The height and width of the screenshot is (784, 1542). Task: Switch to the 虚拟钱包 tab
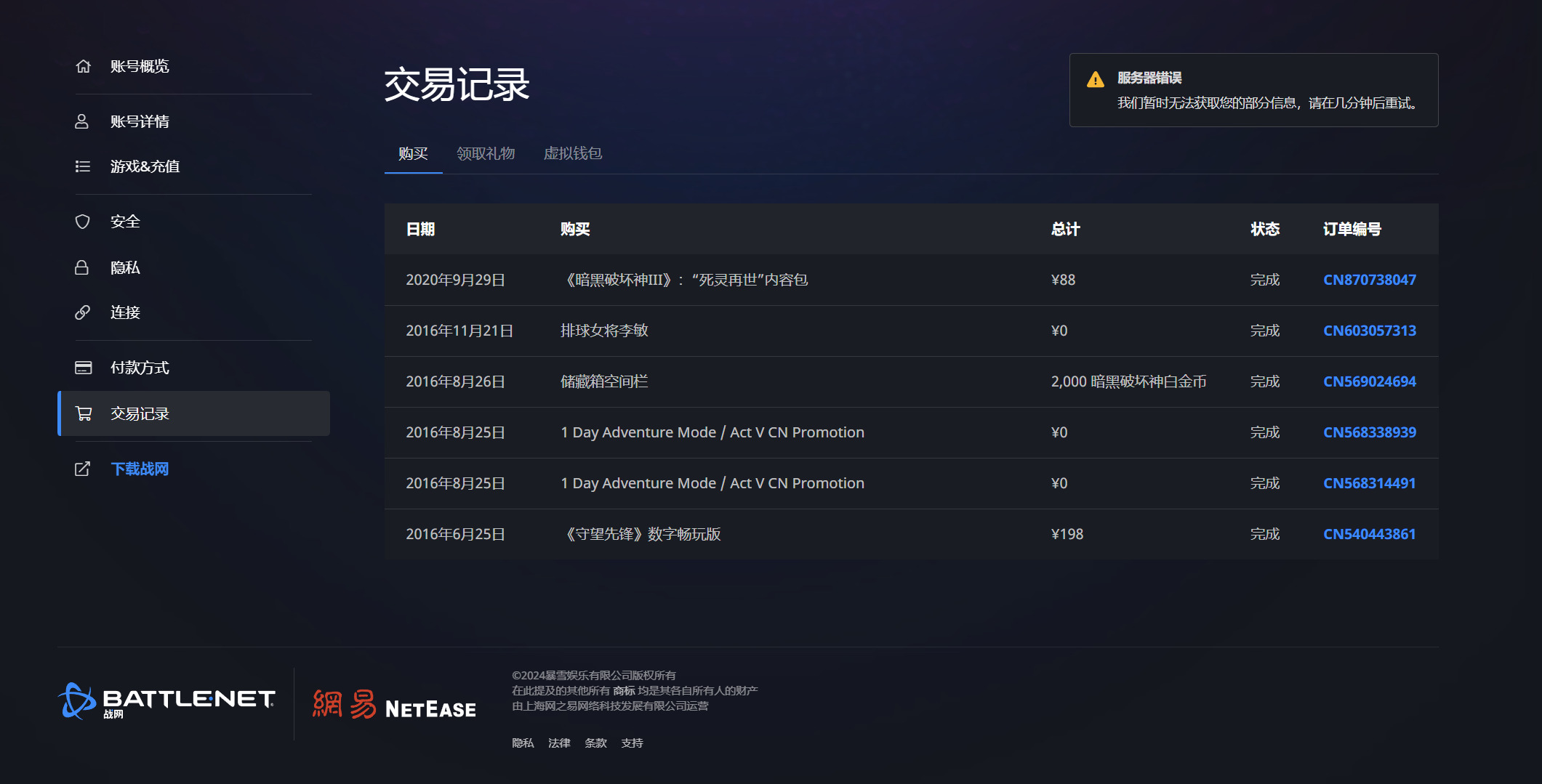573,153
